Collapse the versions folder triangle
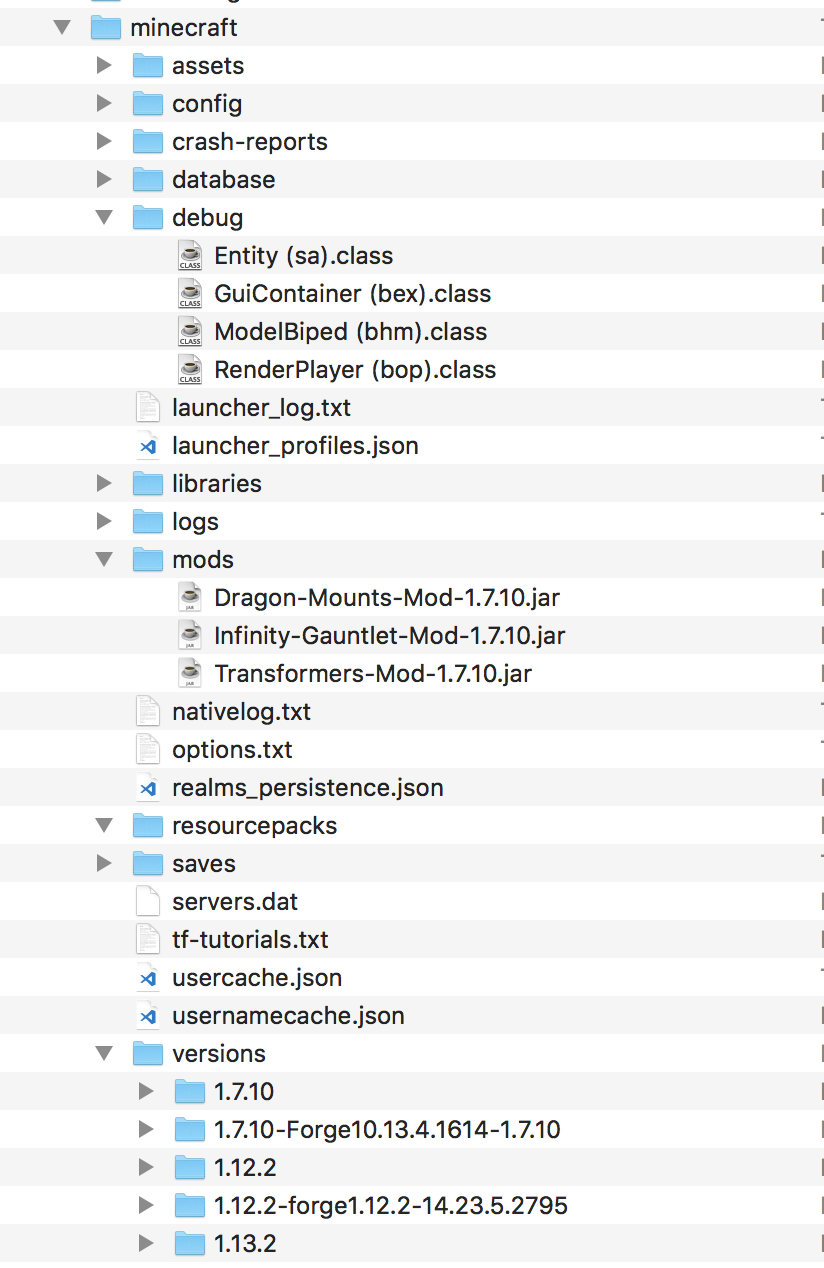Viewport: 824px width, 1268px height. tap(104, 1053)
